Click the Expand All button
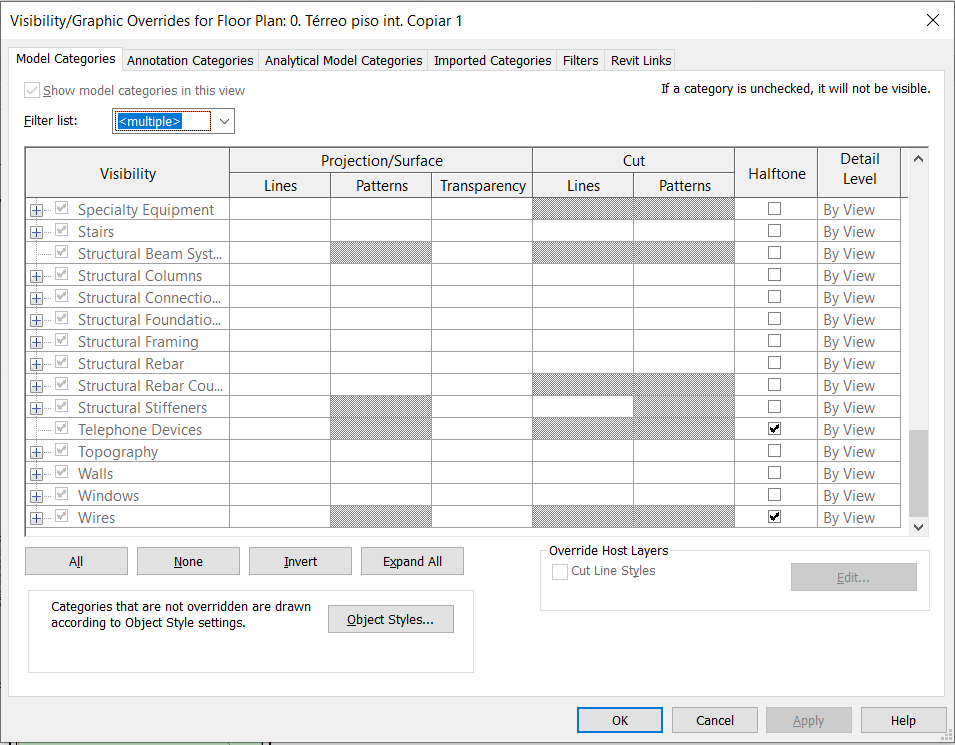The width and height of the screenshot is (955, 745). [412, 561]
